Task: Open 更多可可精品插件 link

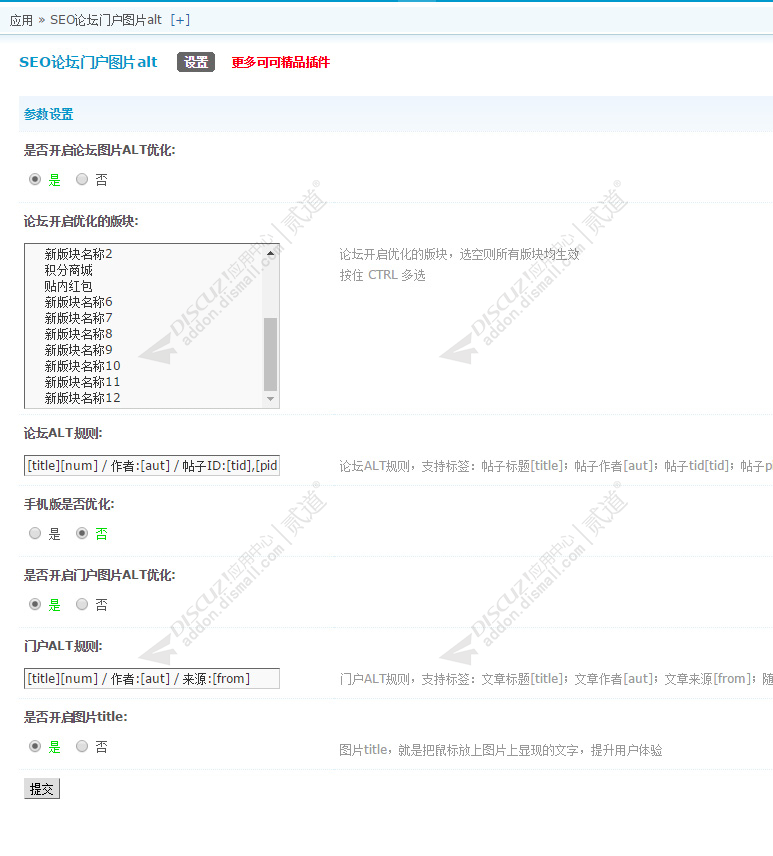Action: 281,62
